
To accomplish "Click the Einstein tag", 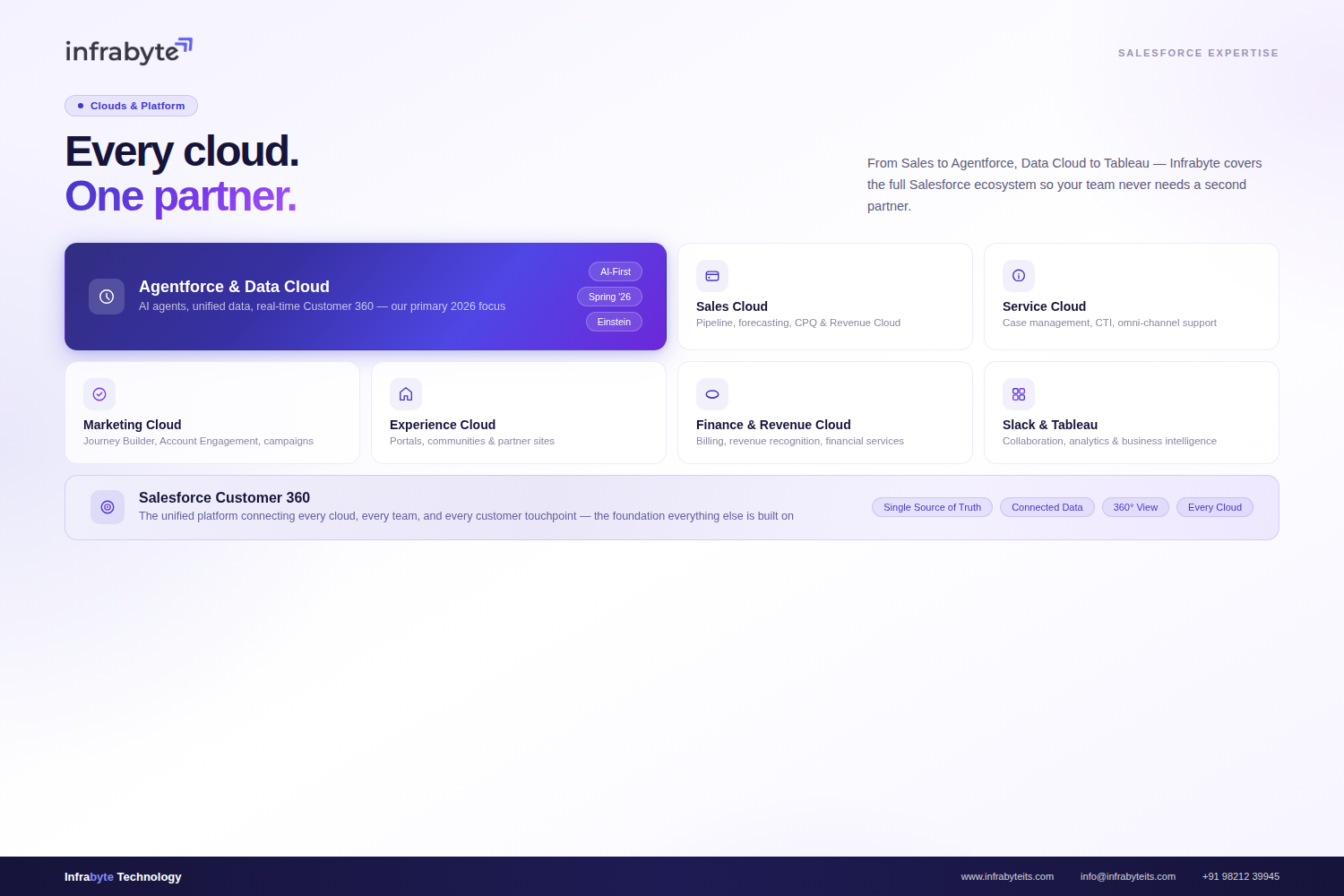I will pyautogui.click(x=614, y=322).
